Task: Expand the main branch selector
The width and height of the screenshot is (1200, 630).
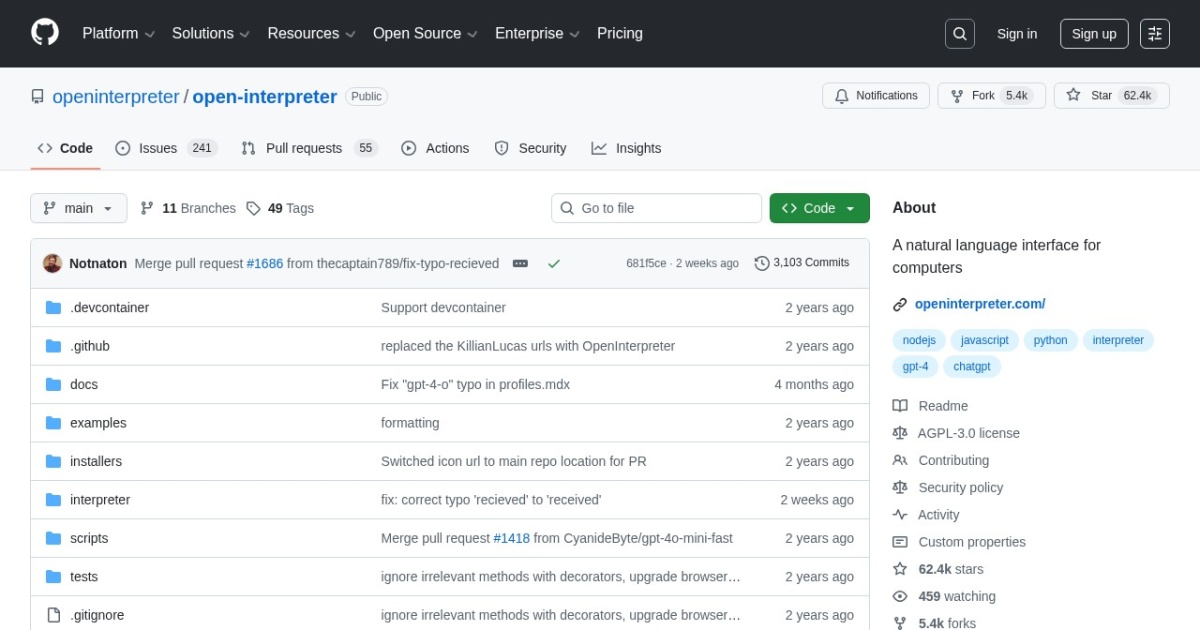Action: point(78,208)
